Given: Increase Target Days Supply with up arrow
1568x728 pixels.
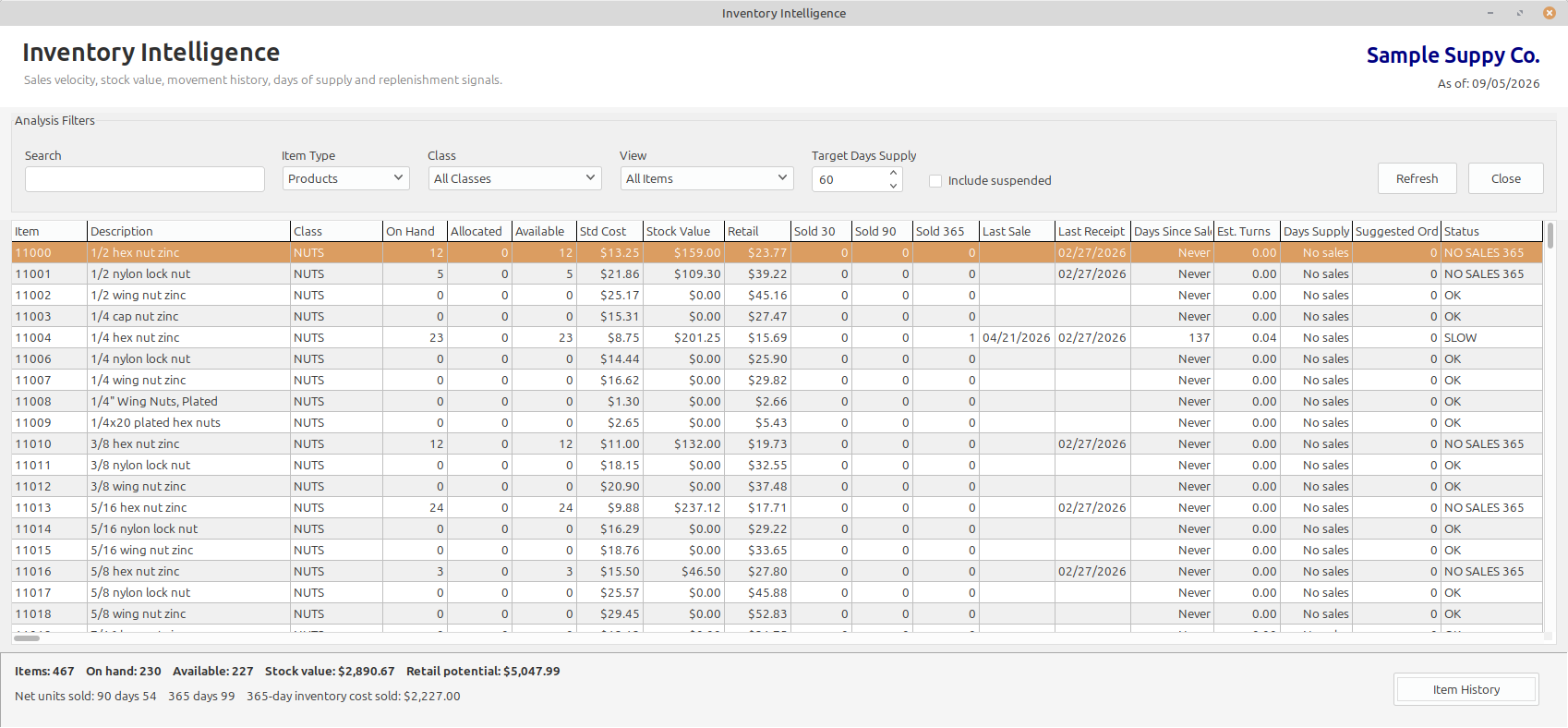Looking at the screenshot, I should tap(893, 173).
